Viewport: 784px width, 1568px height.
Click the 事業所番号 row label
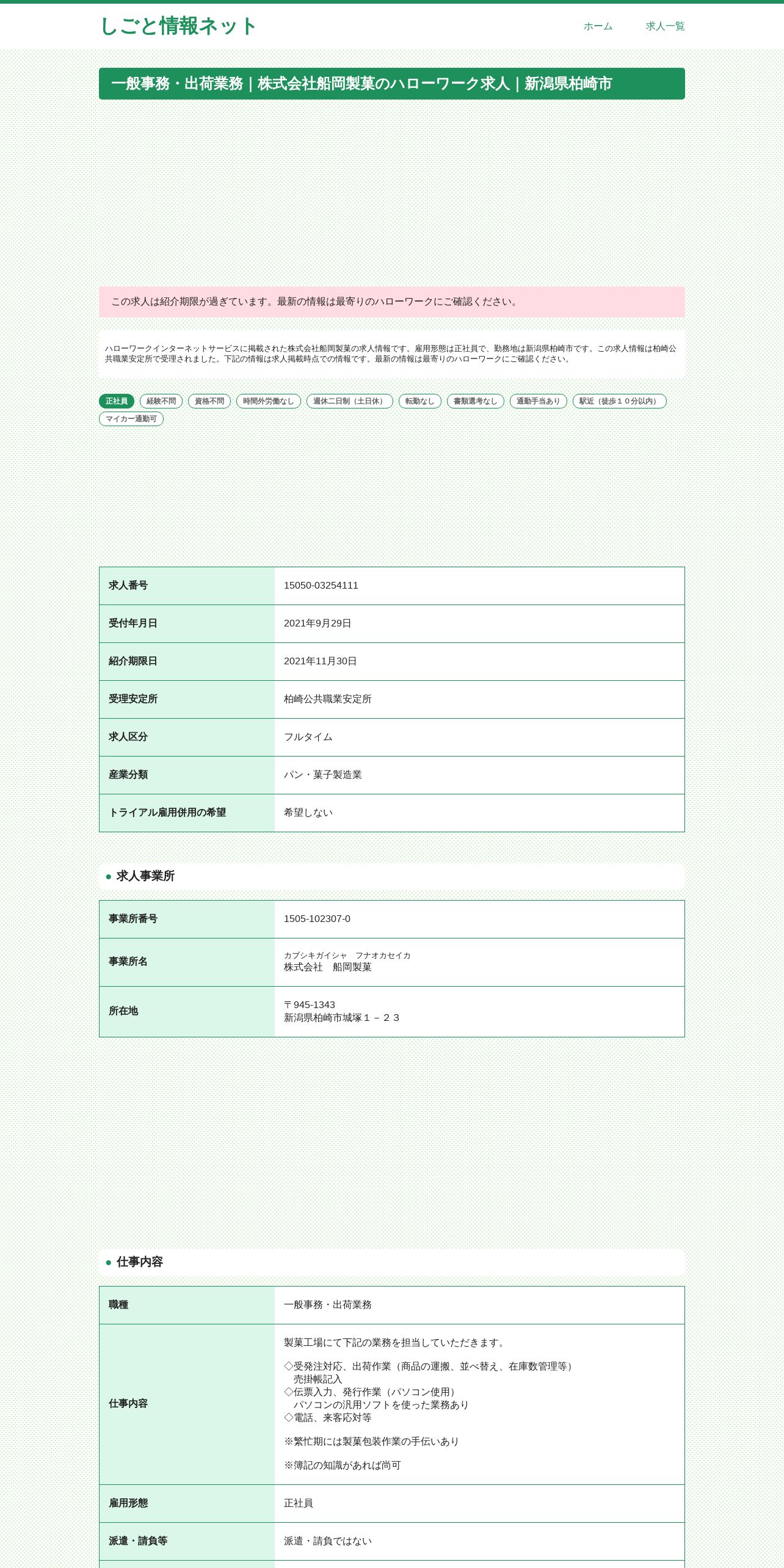pyautogui.click(x=133, y=919)
